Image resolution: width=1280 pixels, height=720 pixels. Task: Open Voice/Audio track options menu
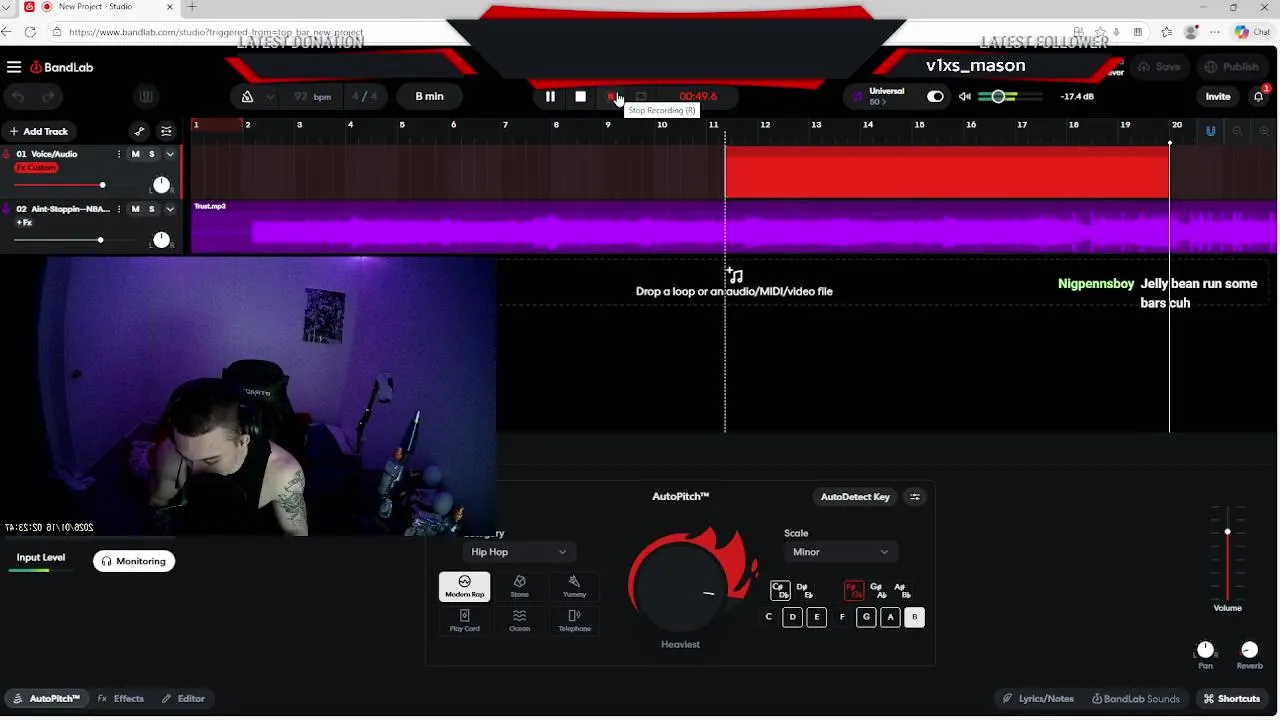click(x=119, y=154)
